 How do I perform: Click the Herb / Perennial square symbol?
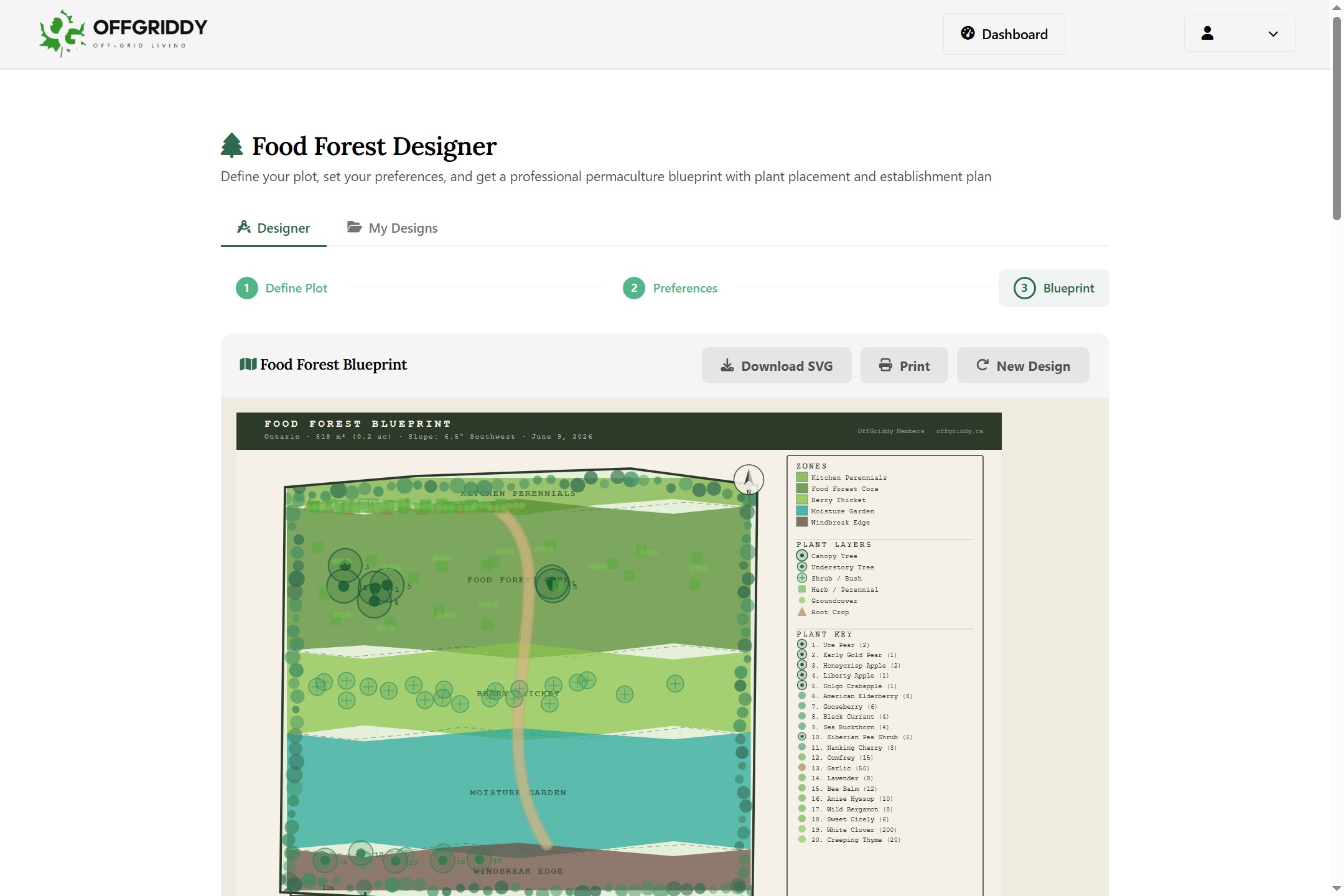802,589
